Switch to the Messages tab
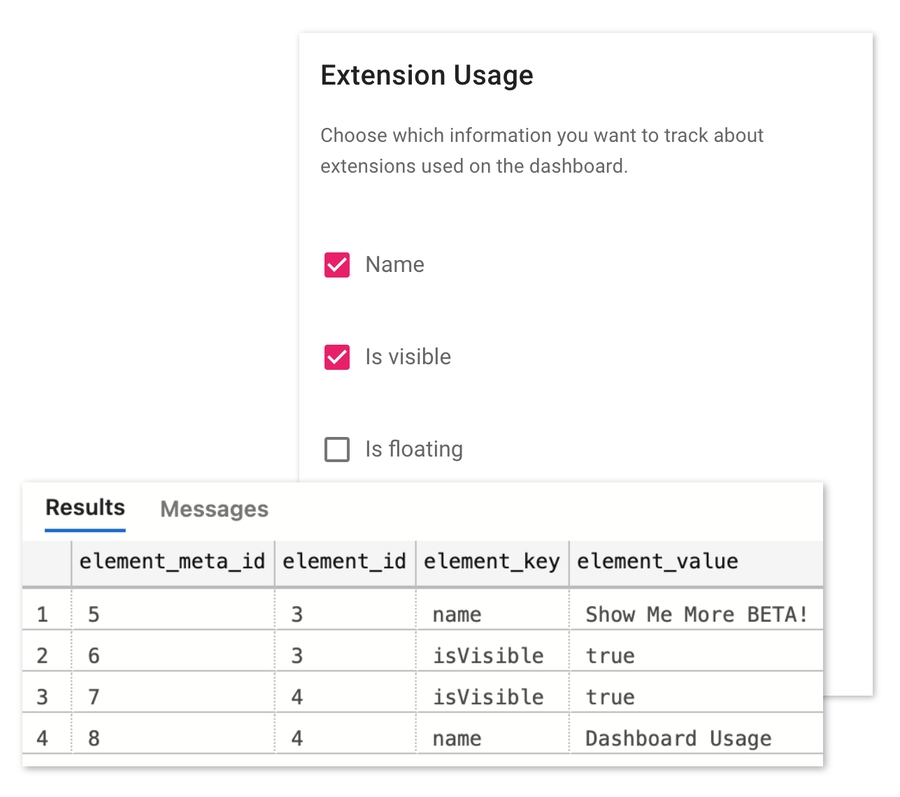900x797 pixels. tap(213, 509)
